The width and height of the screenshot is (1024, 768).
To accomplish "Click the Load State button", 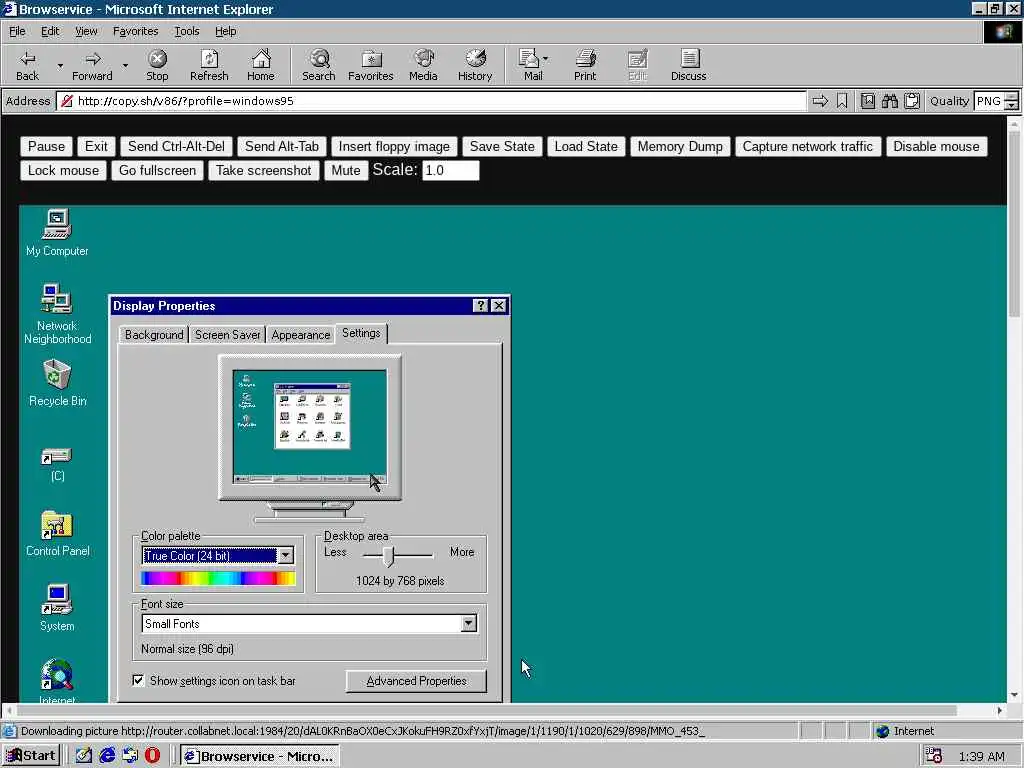I will 586,146.
